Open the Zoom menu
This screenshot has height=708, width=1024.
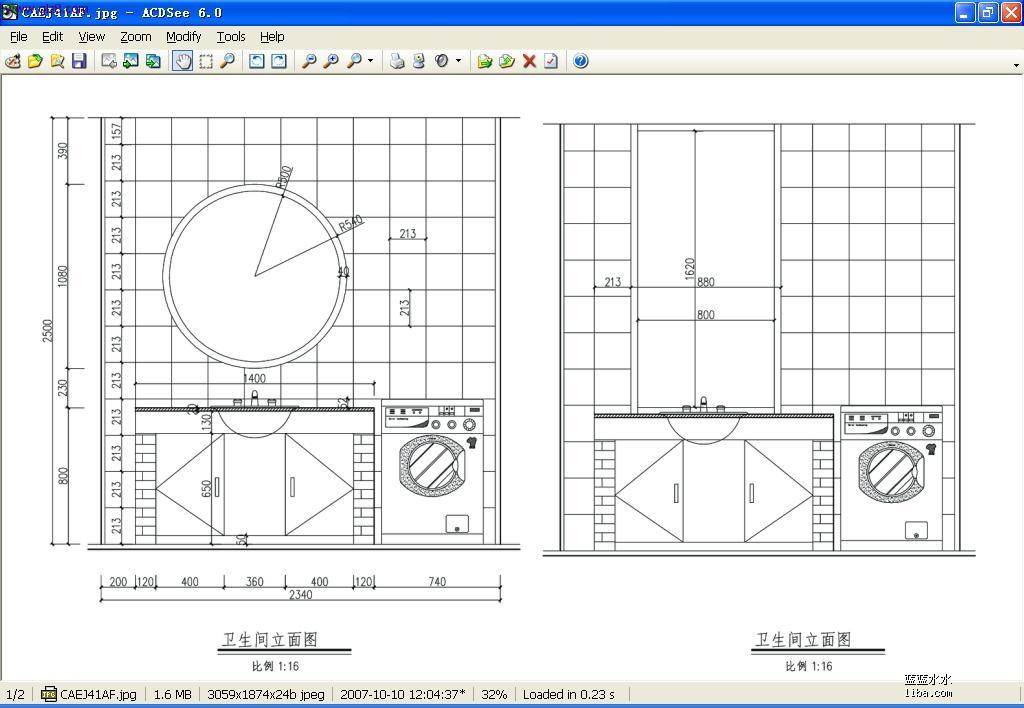[136, 36]
